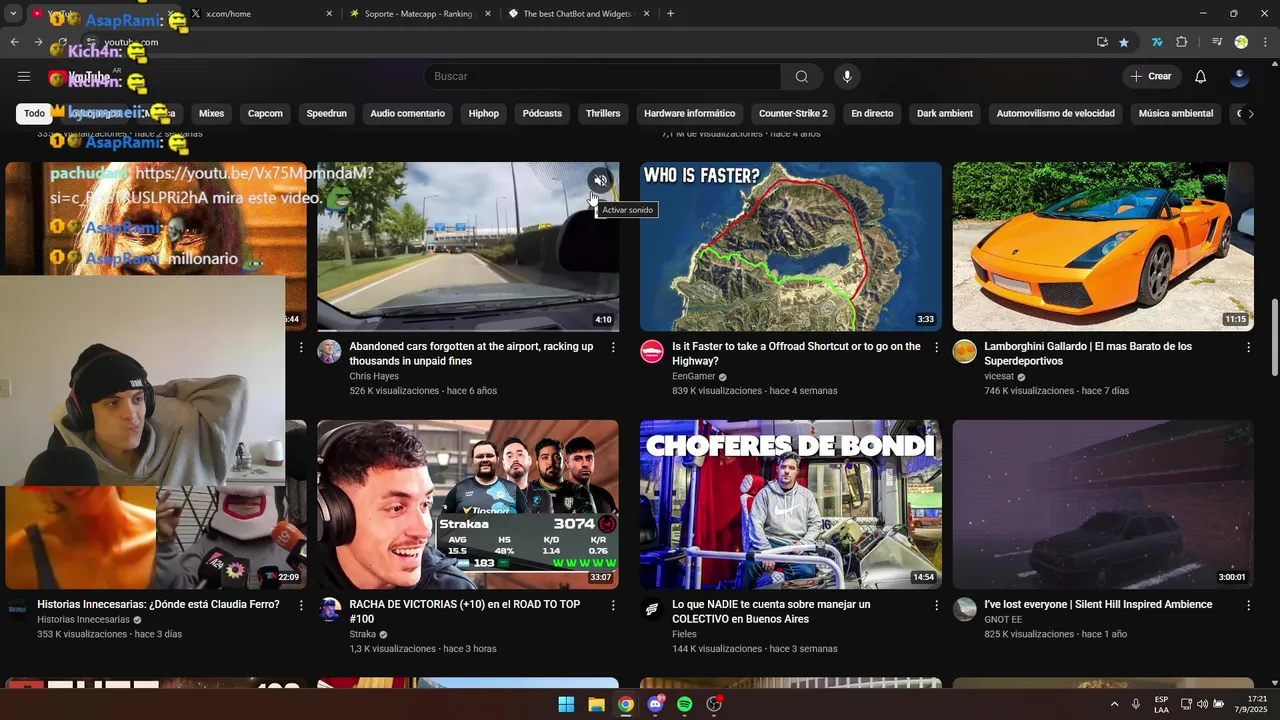Open options for Silent Hill Ambience video
Screen dimensions: 1280x720
pyautogui.click(x=1248, y=605)
